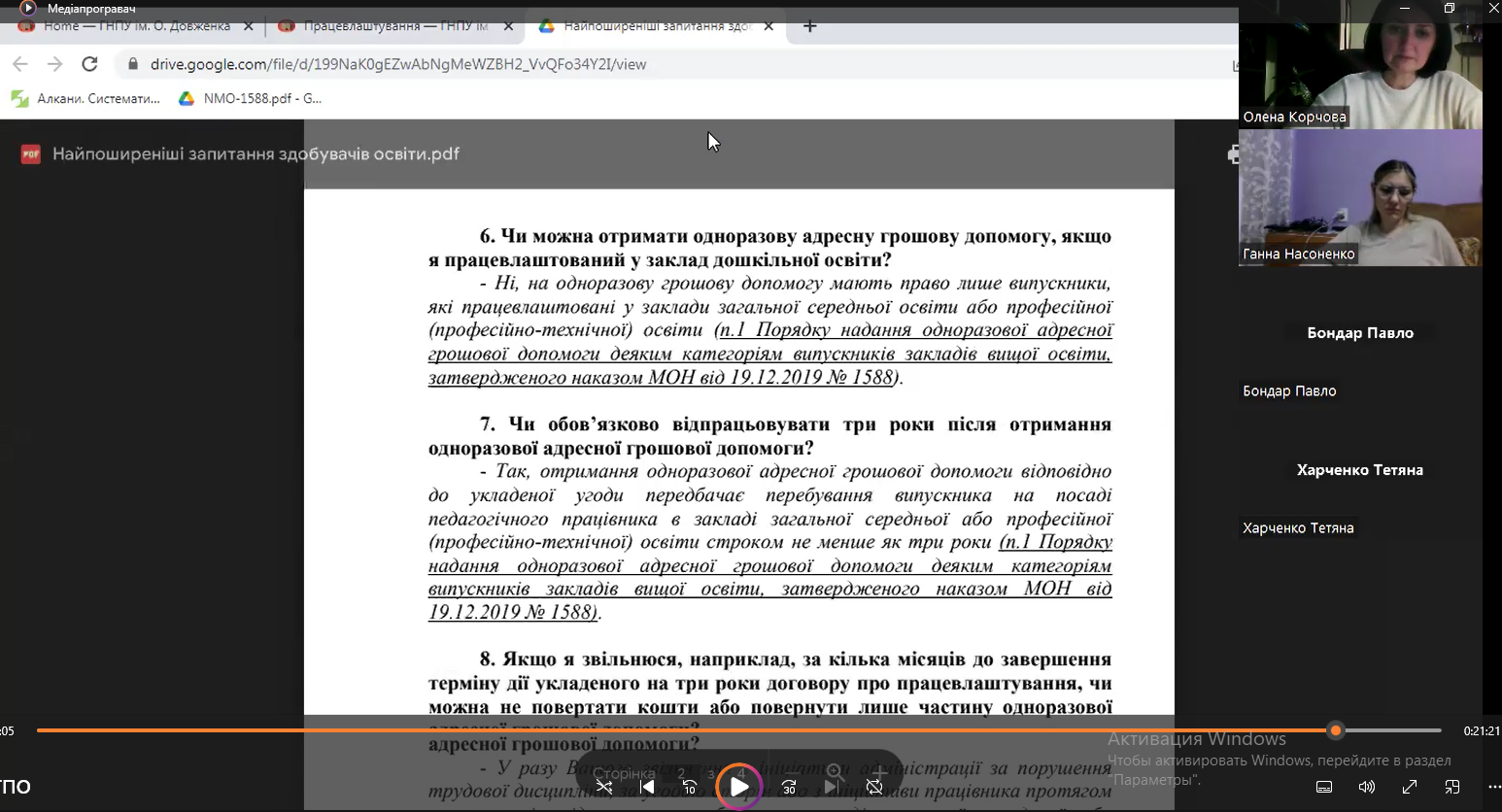Close the Home — ГНПУ browser tab
The image size is (1502, 812).
[x=248, y=26]
